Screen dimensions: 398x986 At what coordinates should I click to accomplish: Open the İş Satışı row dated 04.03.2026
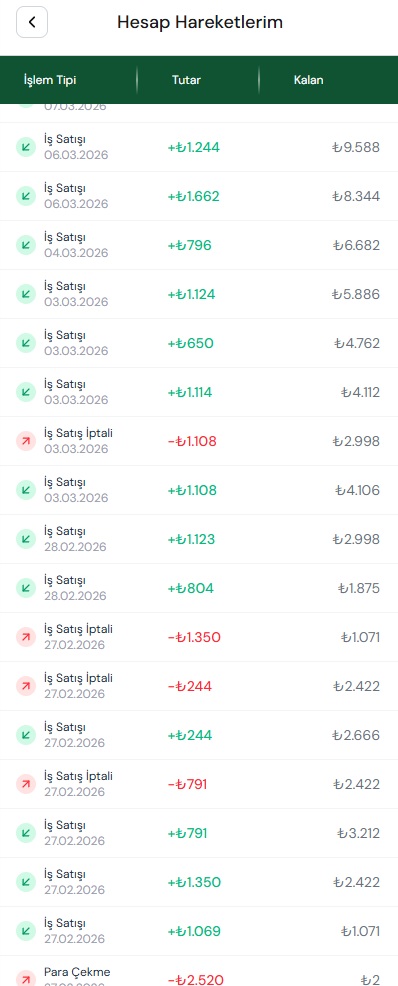click(199, 245)
